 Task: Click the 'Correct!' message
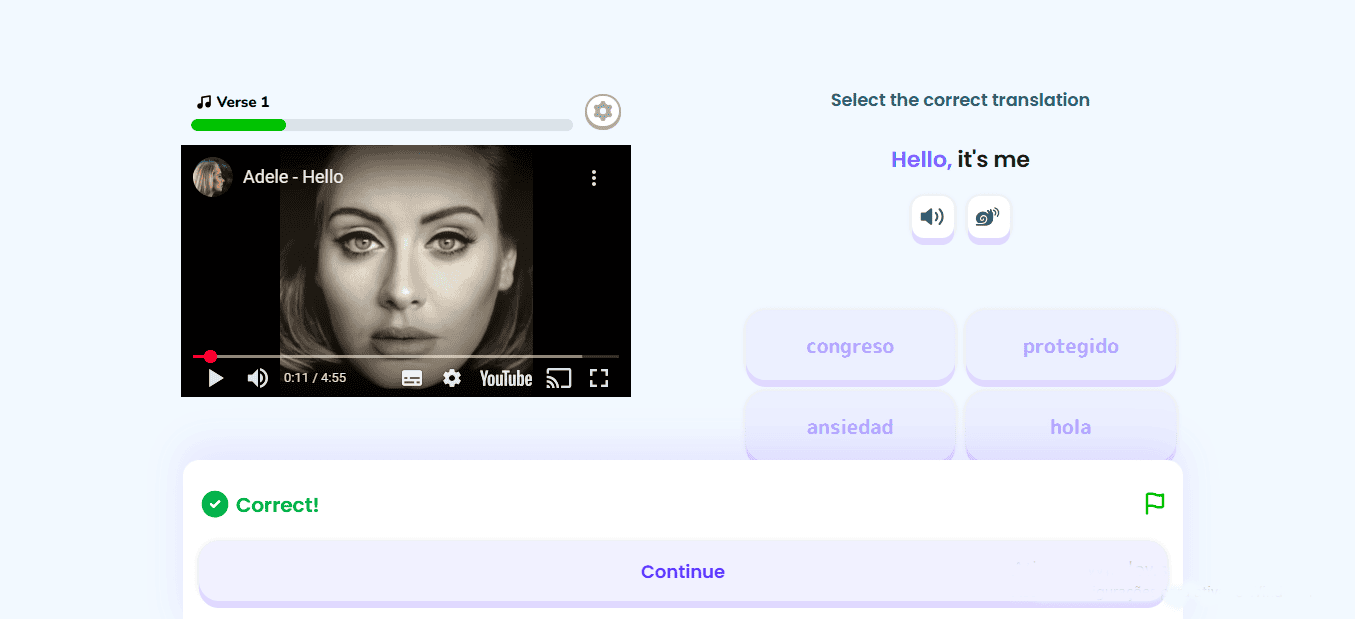277,505
